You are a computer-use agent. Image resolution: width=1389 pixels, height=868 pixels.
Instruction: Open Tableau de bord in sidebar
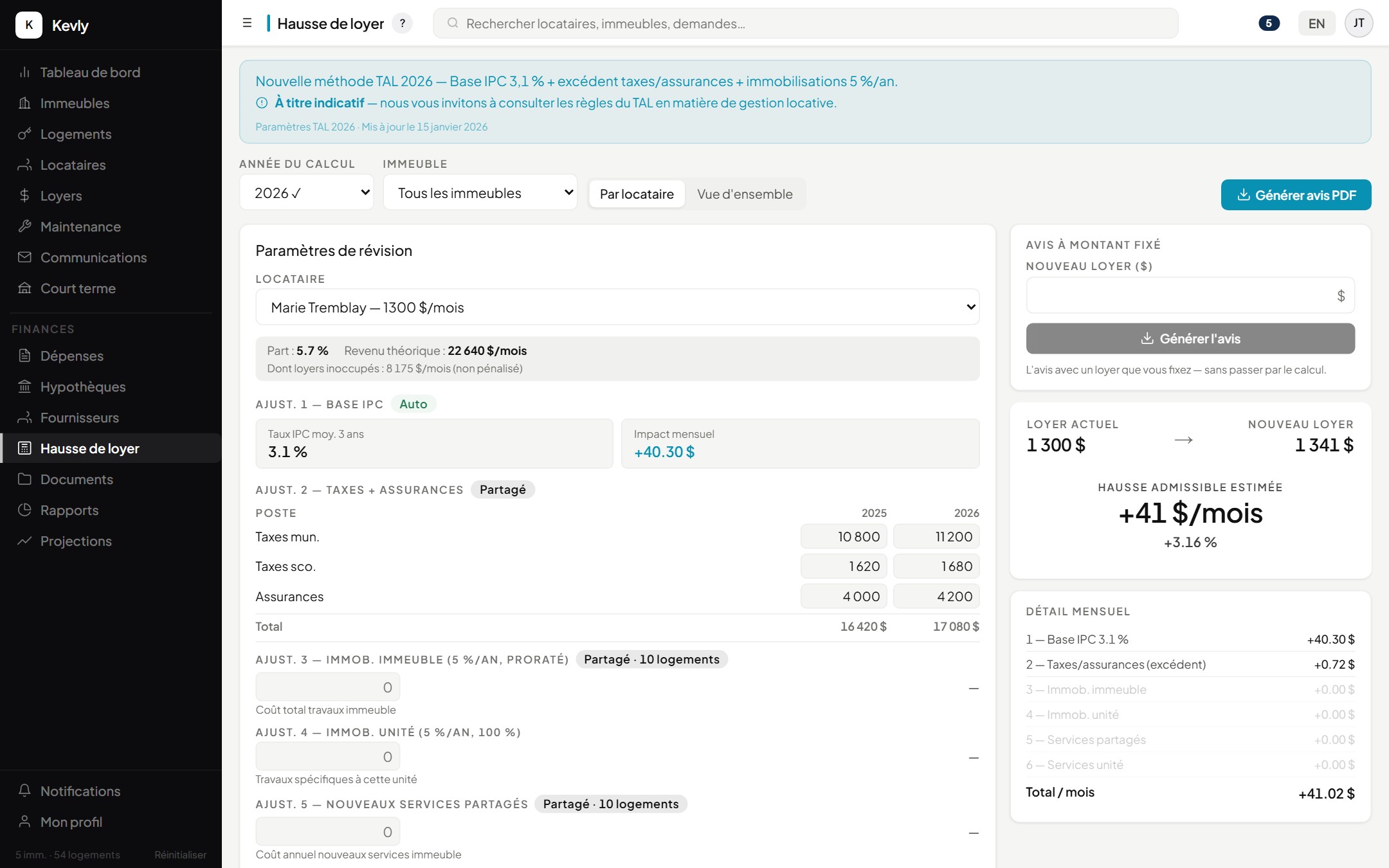tap(111, 72)
